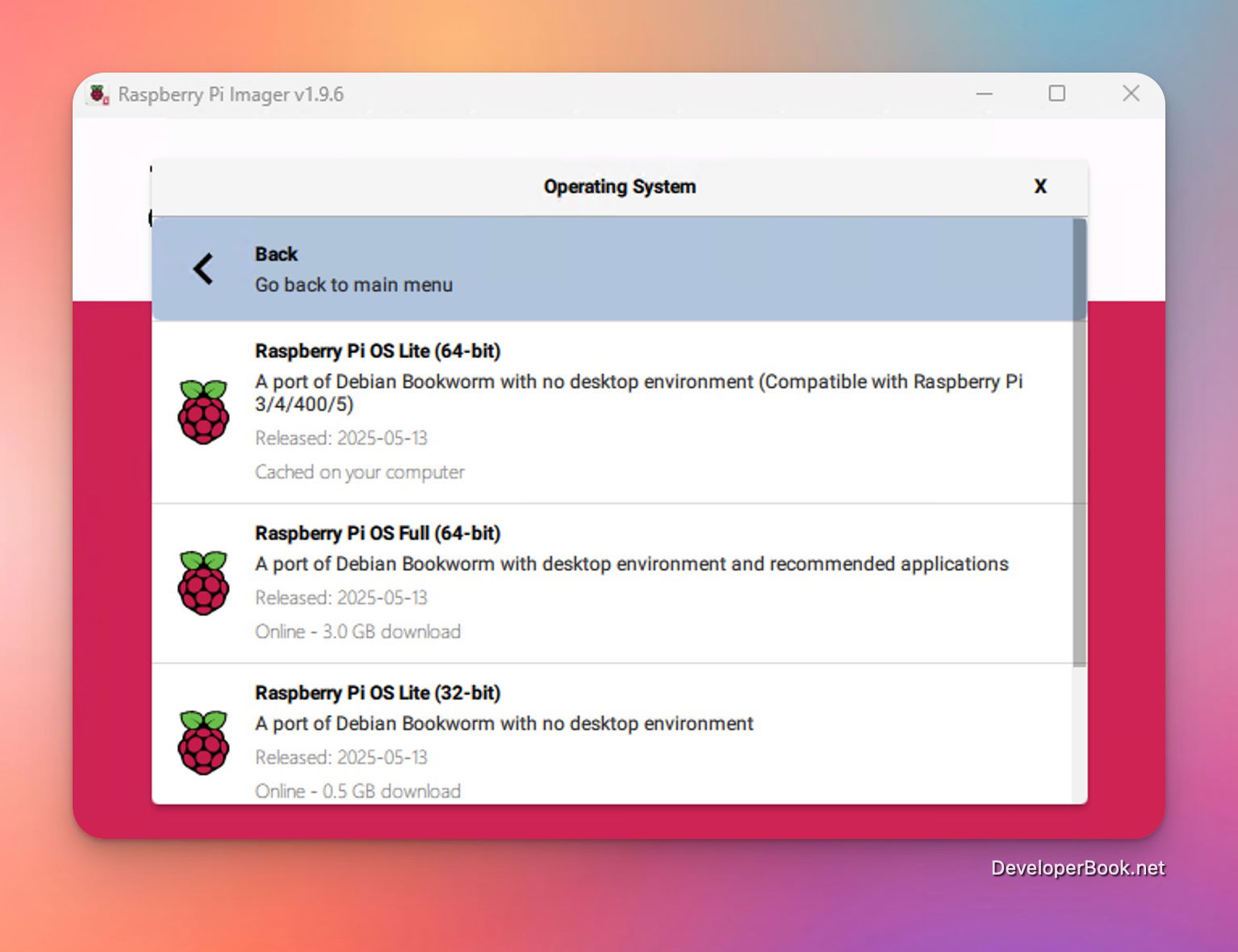The image size is (1238, 952).
Task: Click 'Compatible with Raspberry Pi 3/4/400/5' description
Action: [x=638, y=393]
